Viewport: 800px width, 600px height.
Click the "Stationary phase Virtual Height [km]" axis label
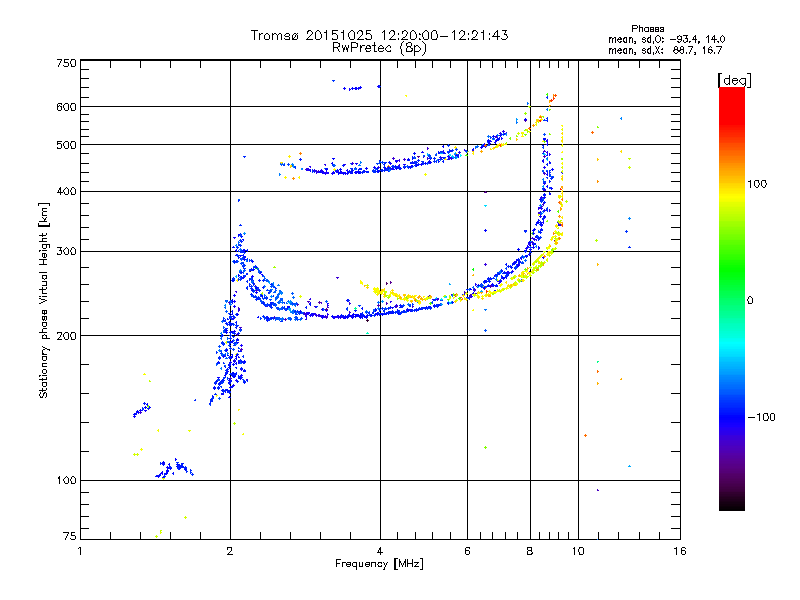click(x=44, y=301)
